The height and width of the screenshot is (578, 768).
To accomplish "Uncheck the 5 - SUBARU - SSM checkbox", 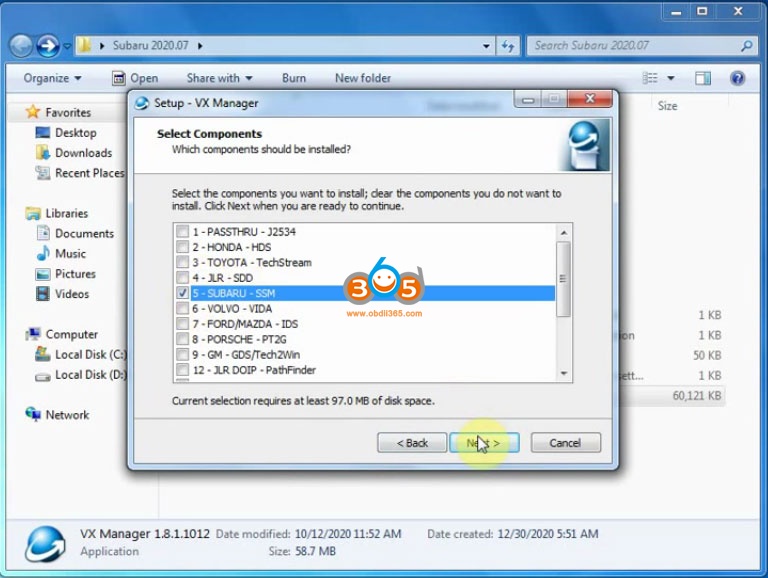I will click(182, 293).
